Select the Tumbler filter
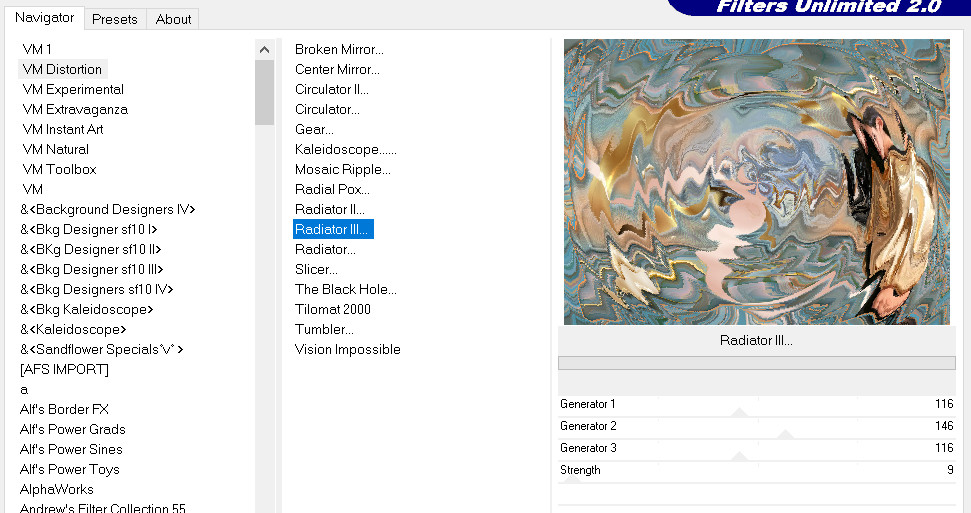The height and width of the screenshot is (513, 971). [x=324, y=329]
